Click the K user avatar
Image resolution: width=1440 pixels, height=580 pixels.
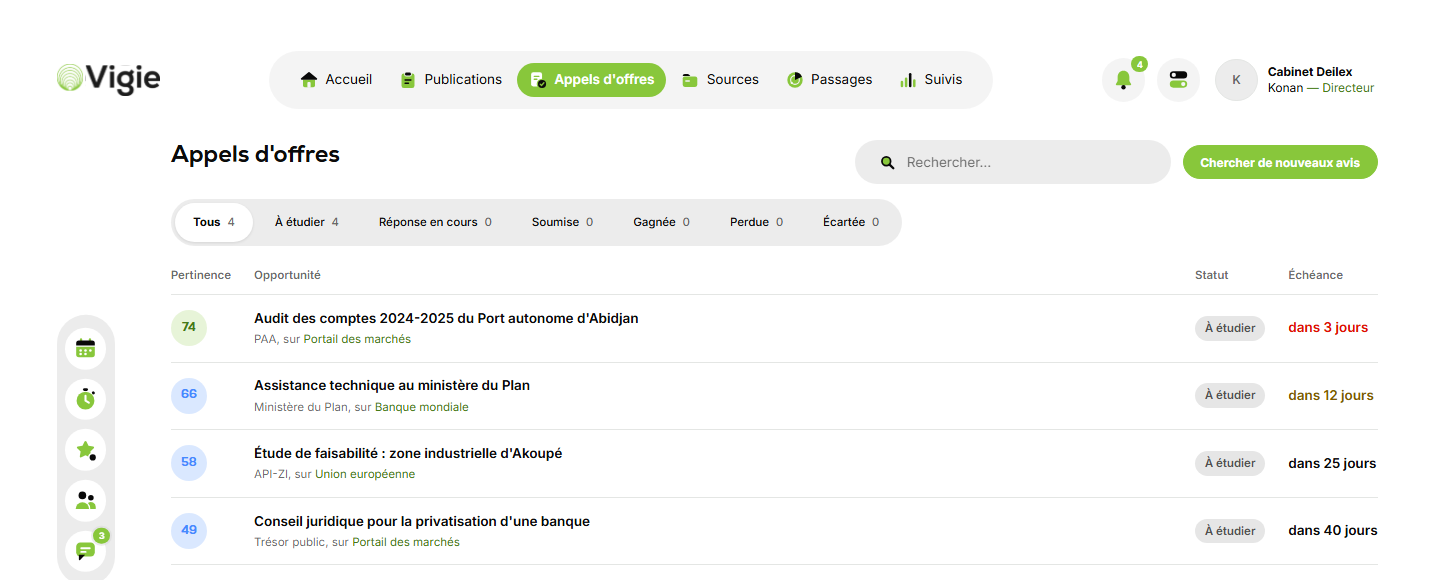pyautogui.click(x=1236, y=80)
